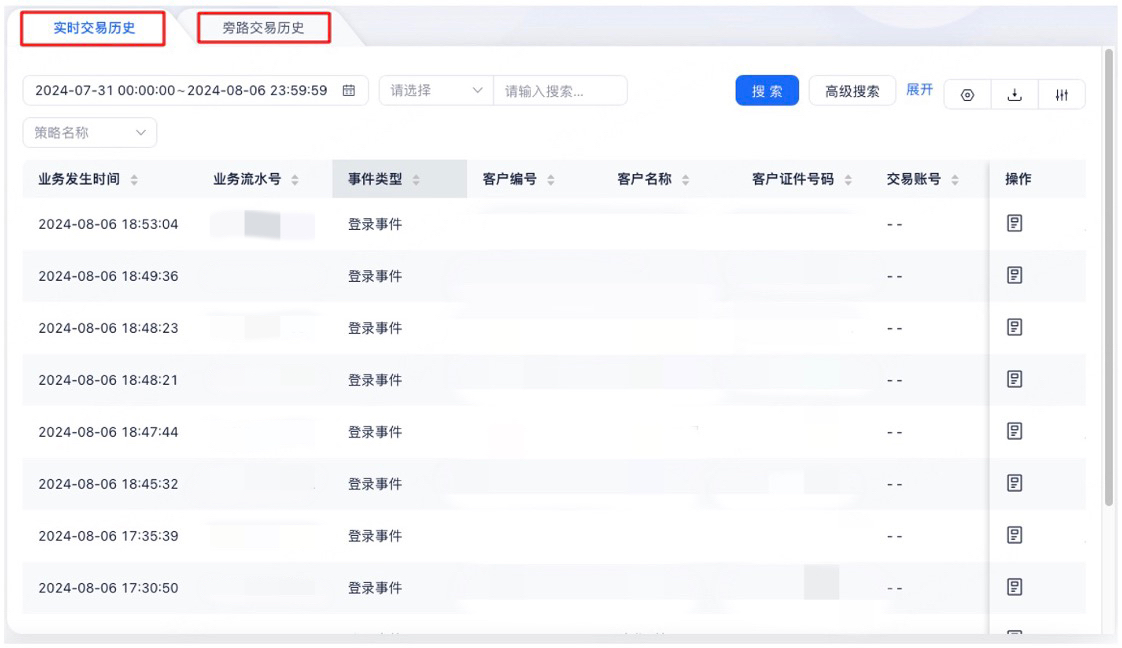Sort by 客户证件号码 column

(x=848, y=180)
